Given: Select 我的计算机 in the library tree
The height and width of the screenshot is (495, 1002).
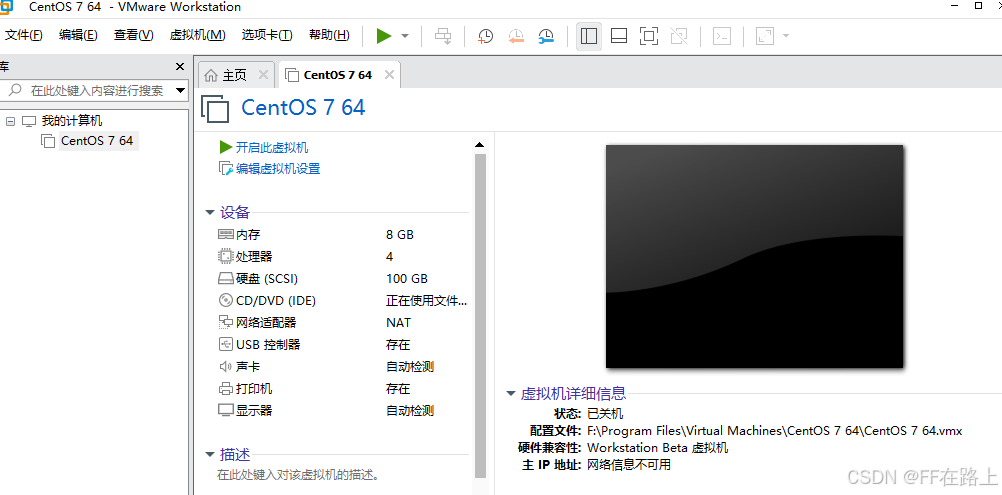Looking at the screenshot, I should [72, 121].
